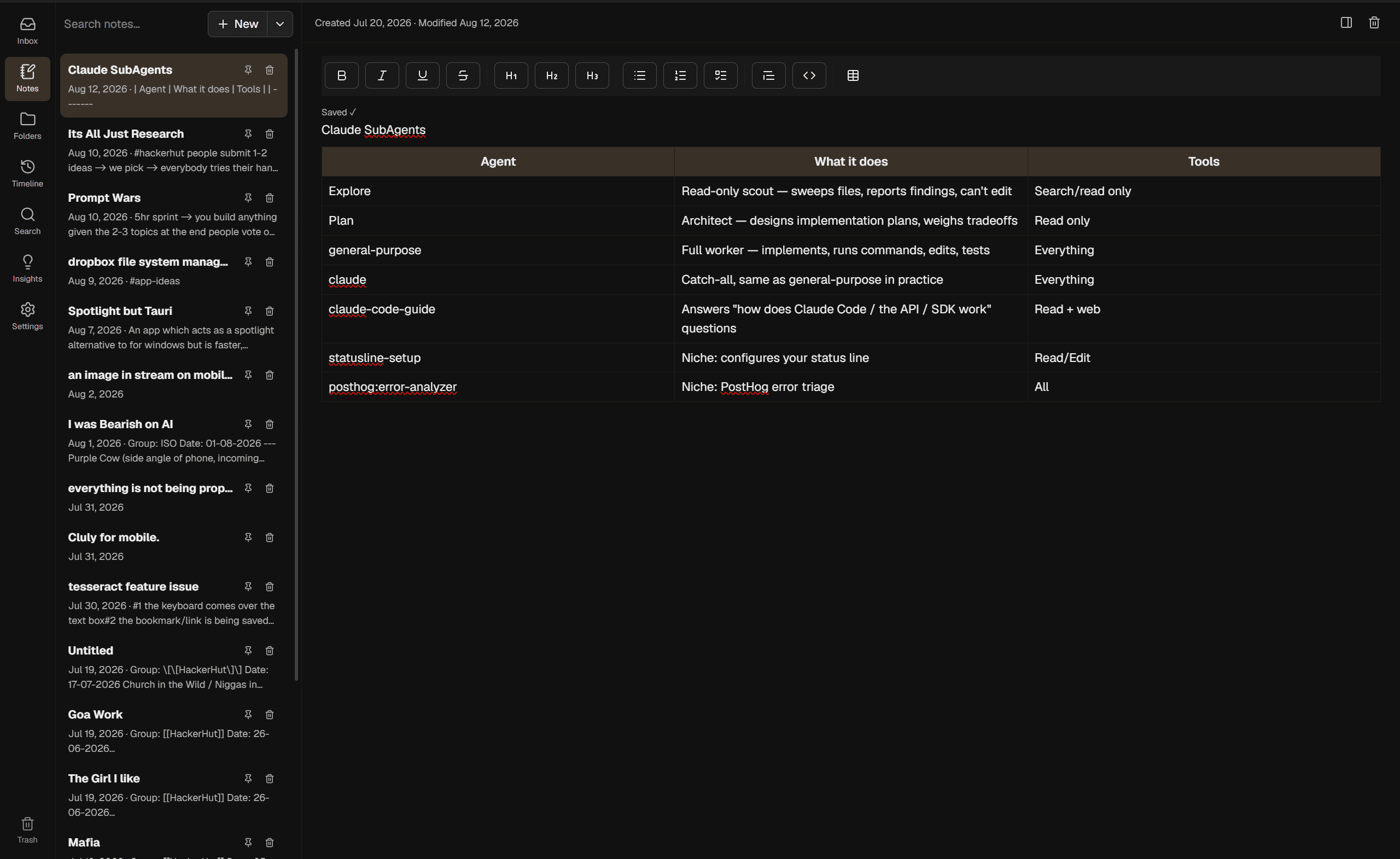This screenshot has height=859, width=1400.
Task: Pin the Its All Just Research note
Action: click(x=248, y=134)
